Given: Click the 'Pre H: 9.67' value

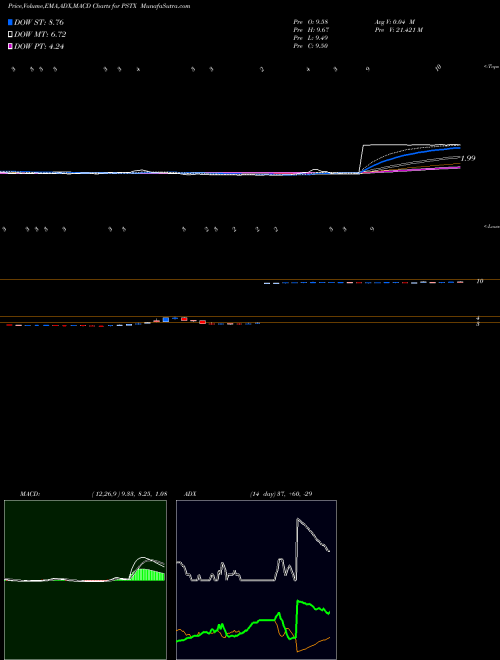Looking at the screenshot, I should [x=311, y=30].
